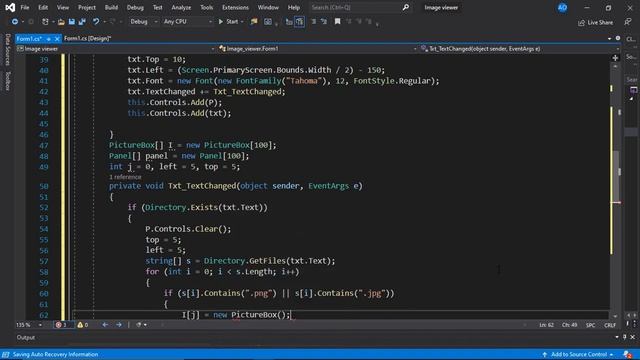640x360 pixels.
Task: Open the Extensions menu
Action: pyautogui.click(x=235, y=7)
